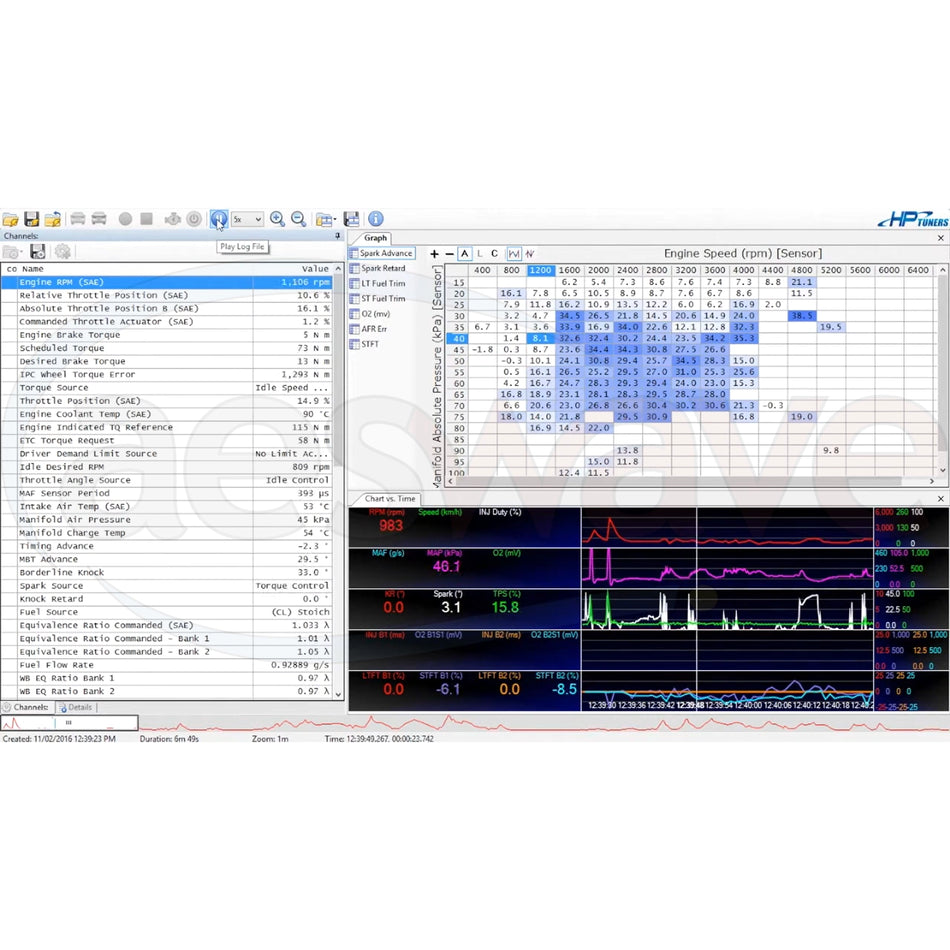This screenshot has width=950, height=950.
Task: Select the Zoom Out magnifier icon
Action: pos(299,218)
